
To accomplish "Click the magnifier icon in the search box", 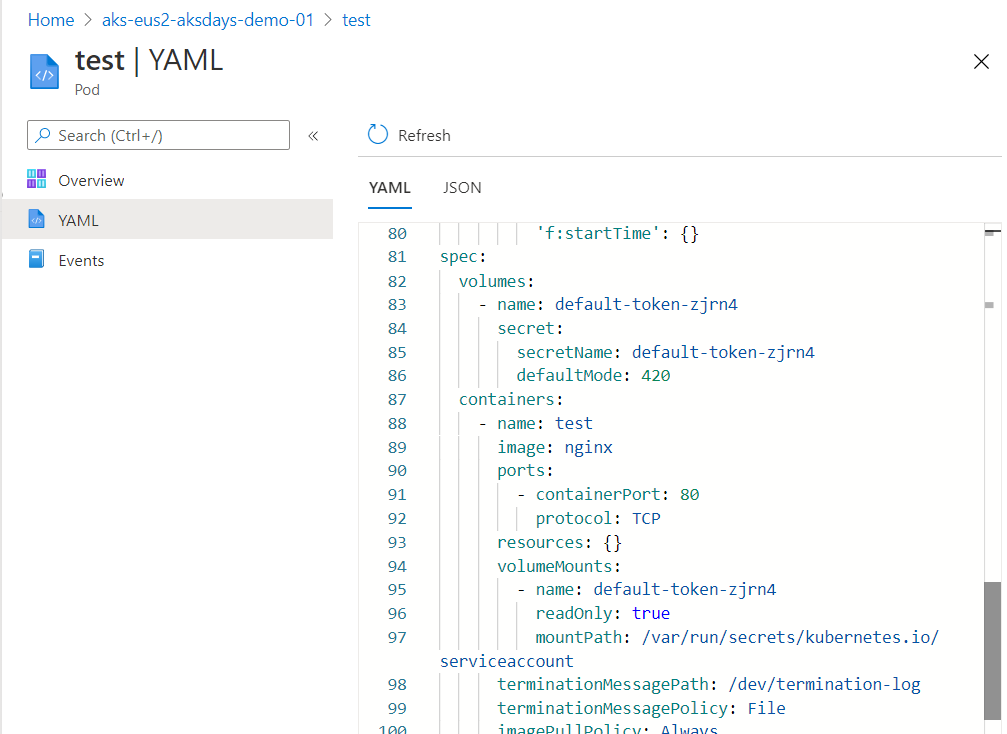I will tap(44, 136).
